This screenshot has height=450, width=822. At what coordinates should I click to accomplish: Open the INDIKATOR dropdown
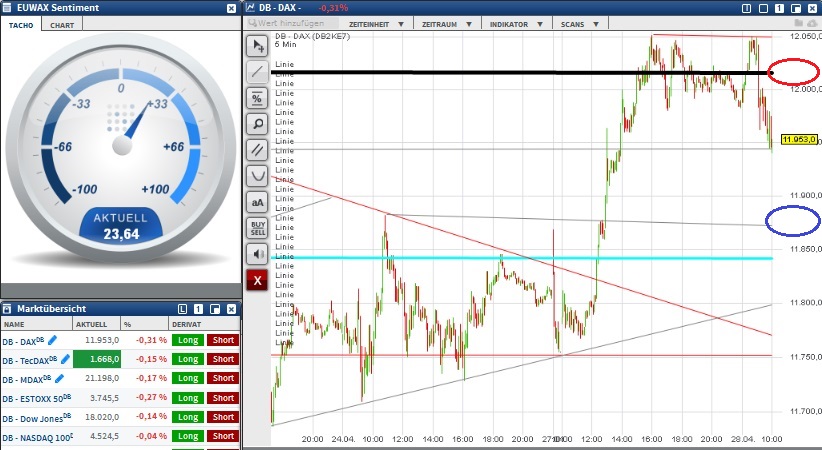516,24
